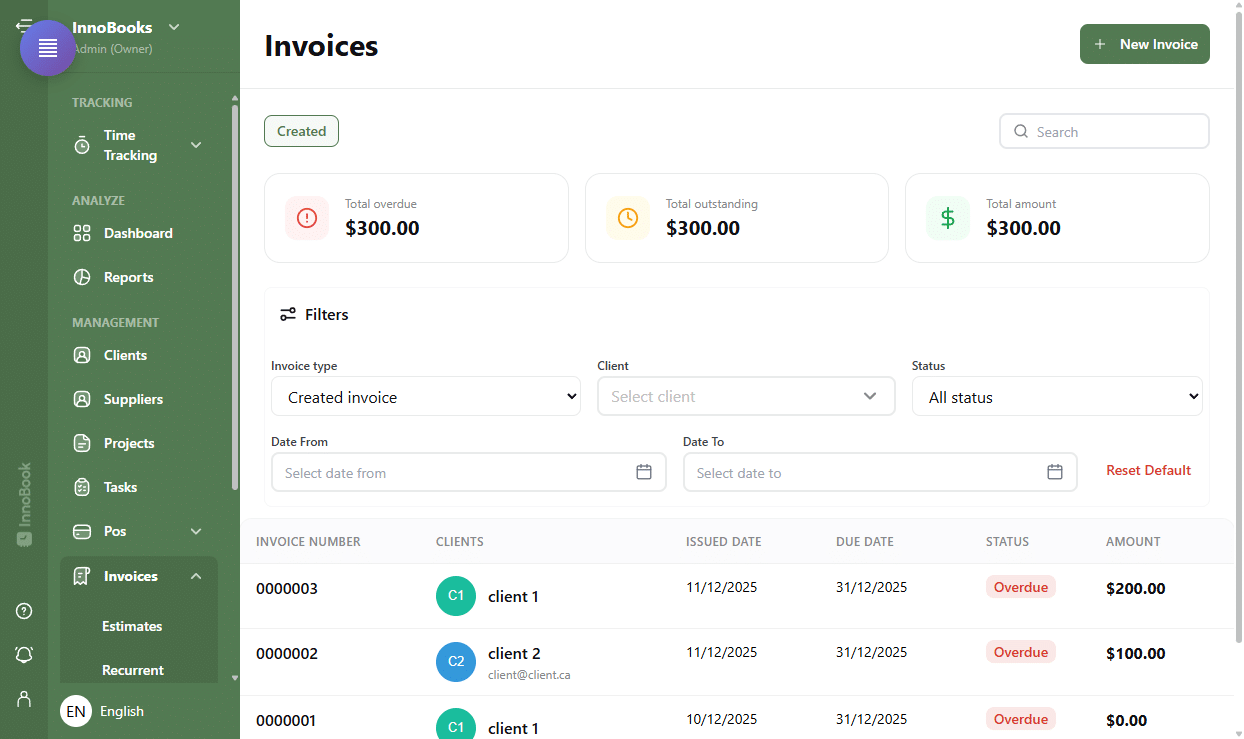Click the Time Tracking stopwatch icon

[82, 145]
